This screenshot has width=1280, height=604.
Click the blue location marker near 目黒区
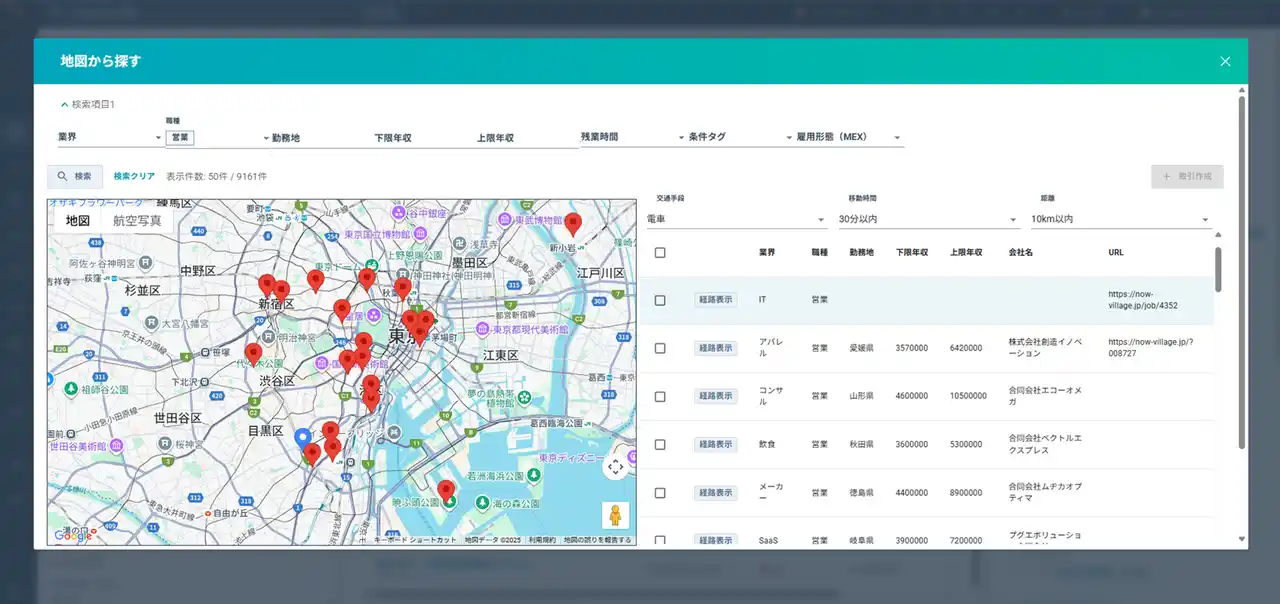tap(302, 438)
